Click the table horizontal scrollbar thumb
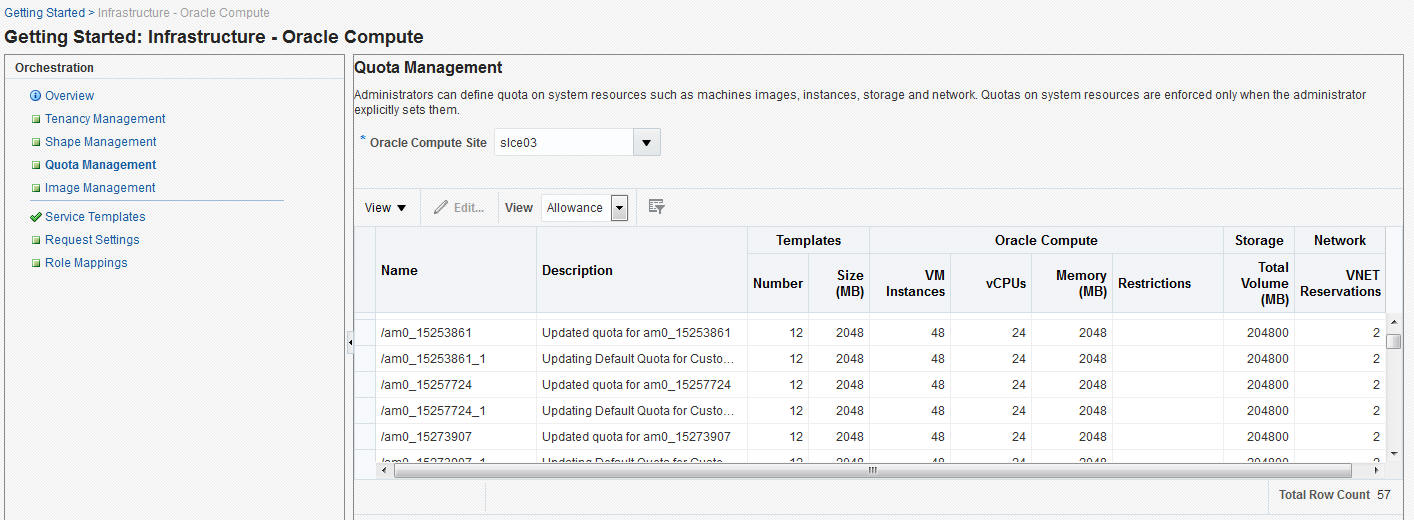The image size is (1414, 520). (872, 470)
